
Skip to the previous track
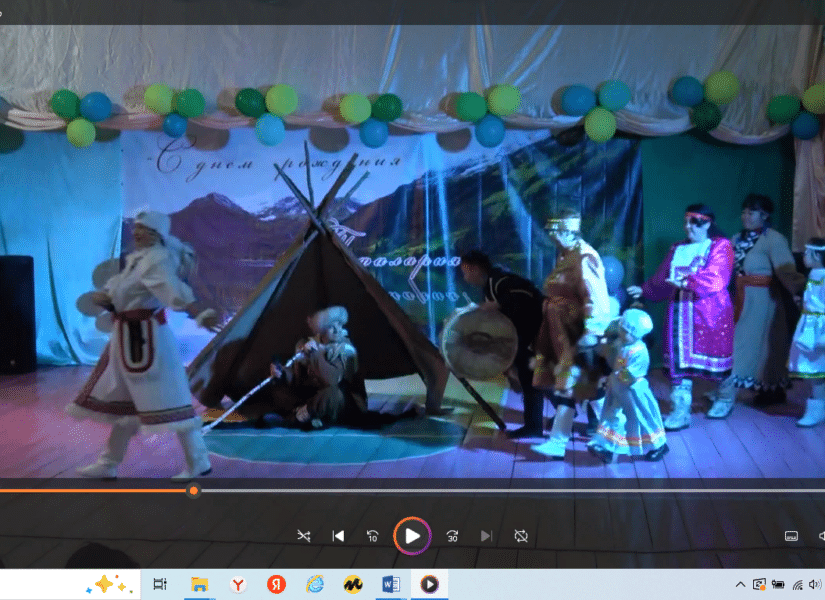(338, 536)
